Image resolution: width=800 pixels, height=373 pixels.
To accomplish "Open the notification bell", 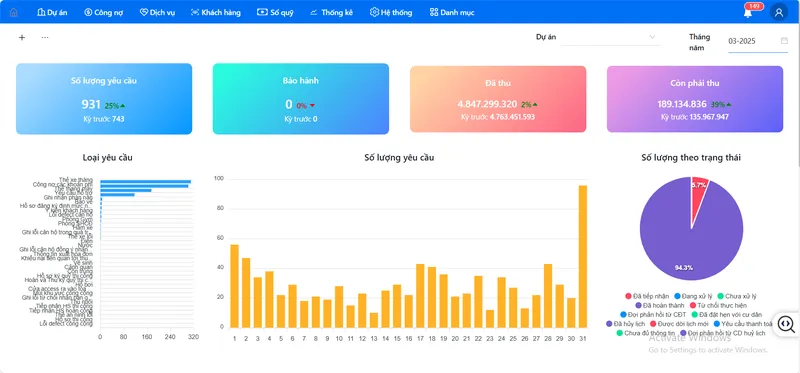I will click(x=748, y=13).
